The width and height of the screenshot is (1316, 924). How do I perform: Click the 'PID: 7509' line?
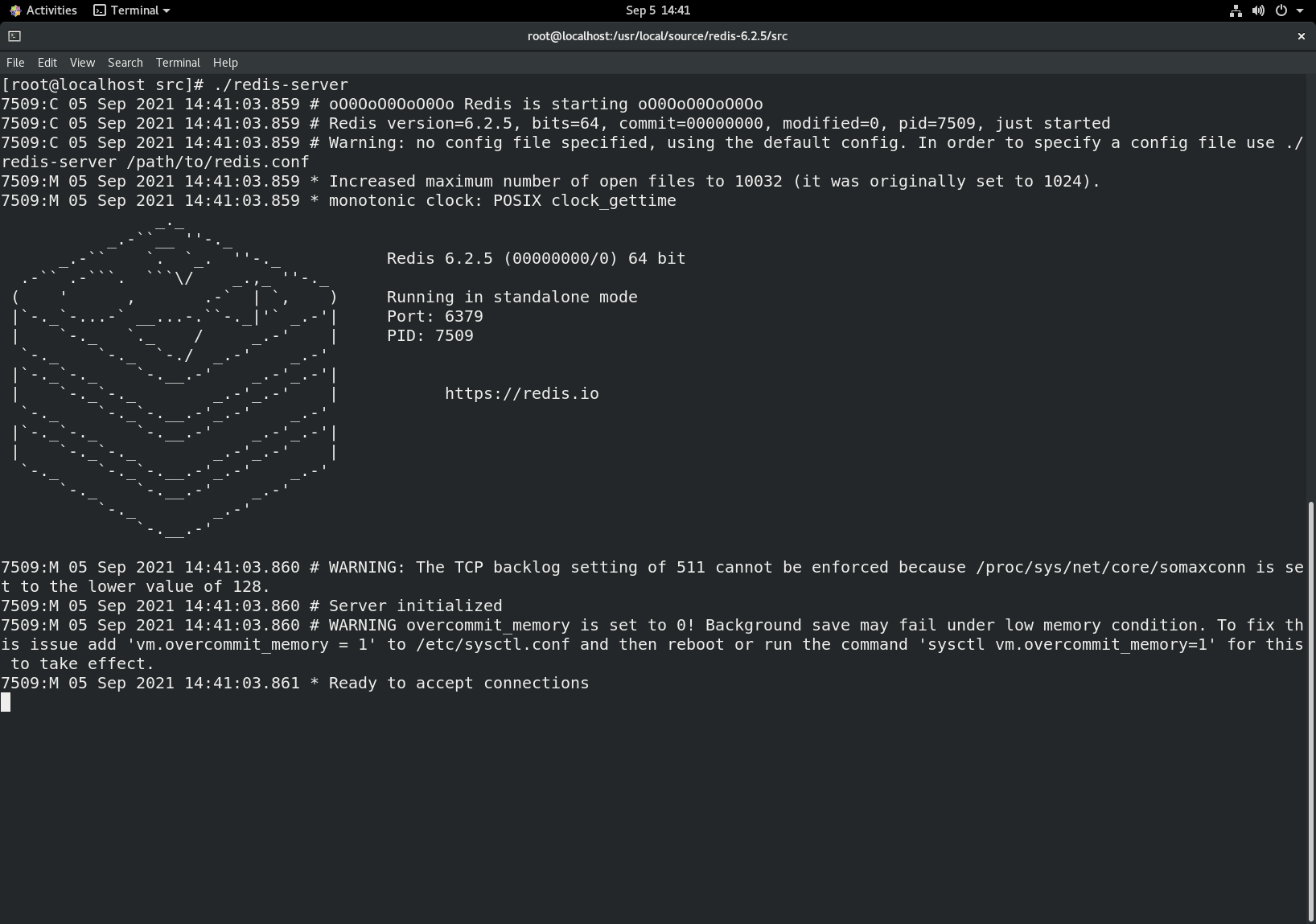pos(430,335)
